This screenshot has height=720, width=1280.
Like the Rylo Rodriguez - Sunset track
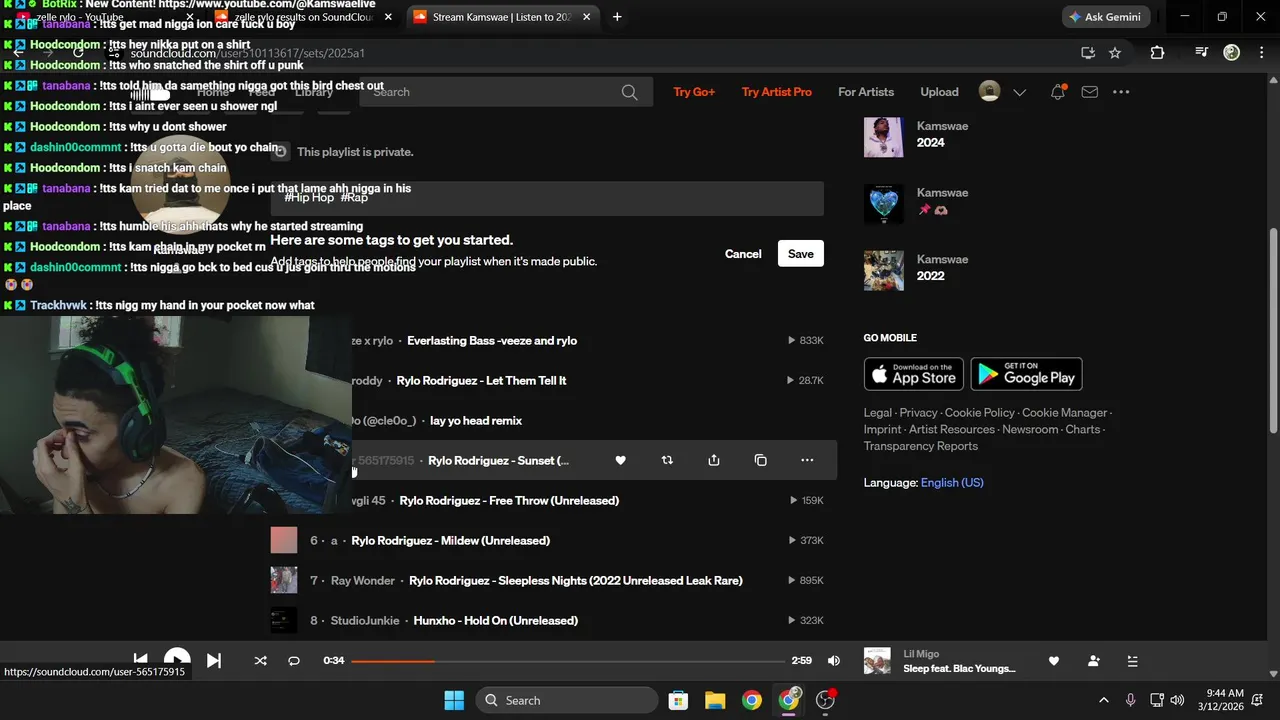click(620, 460)
